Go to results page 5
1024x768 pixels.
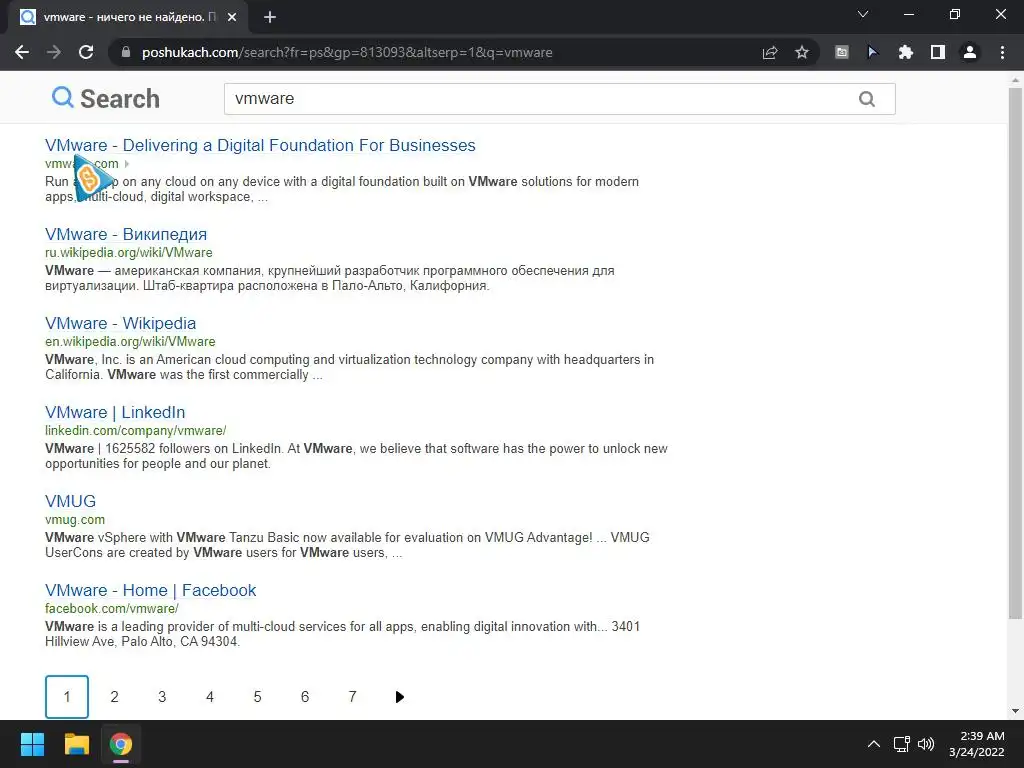click(257, 697)
